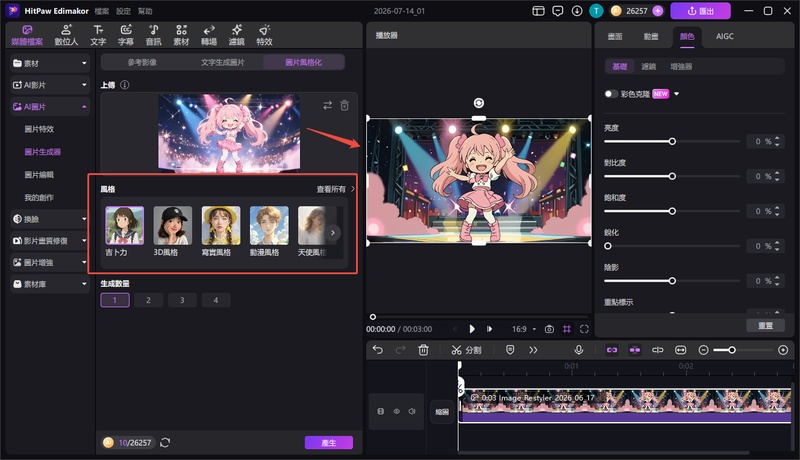Image resolution: width=800 pixels, height=460 pixels.
Task: Take a snapshot with the camera icon
Action: point(549,329)
